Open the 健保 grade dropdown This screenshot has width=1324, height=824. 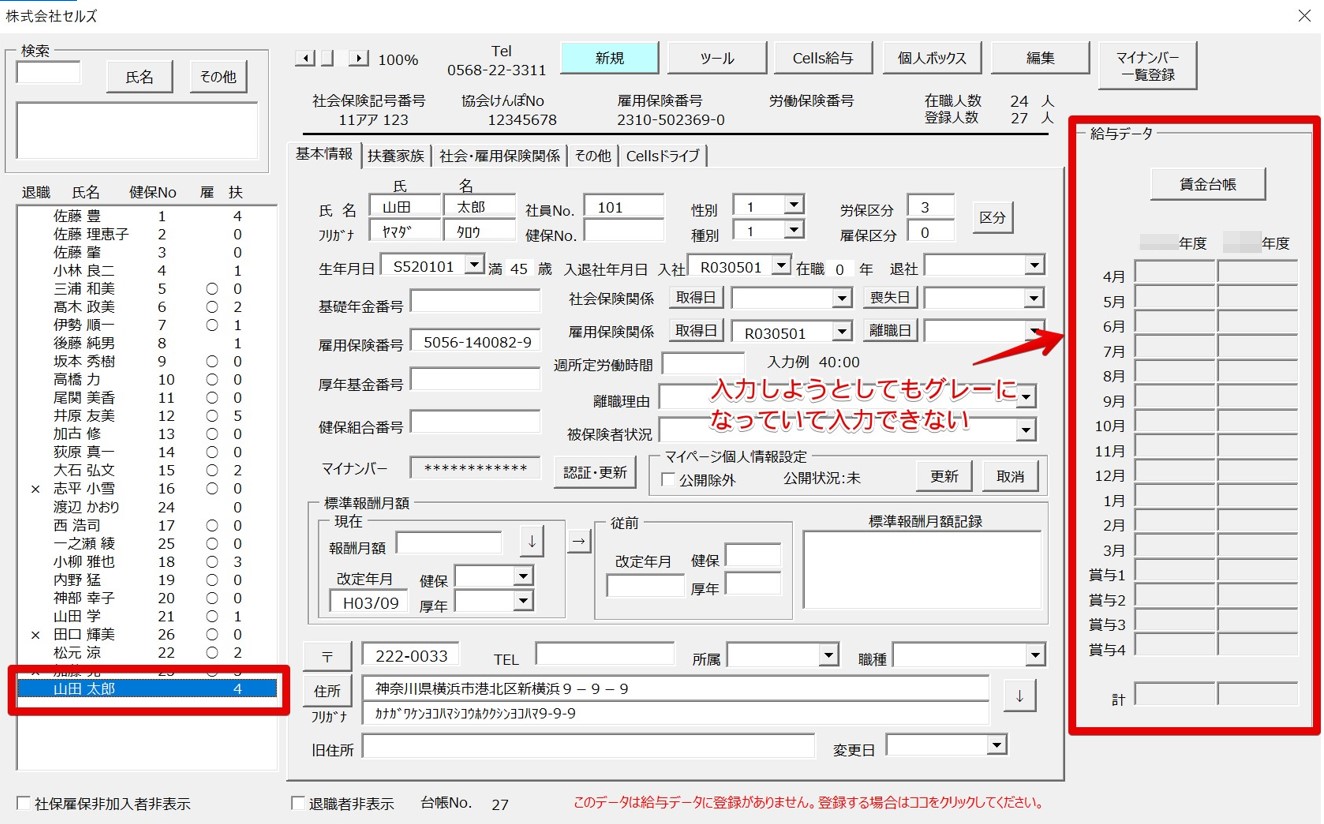523,576
